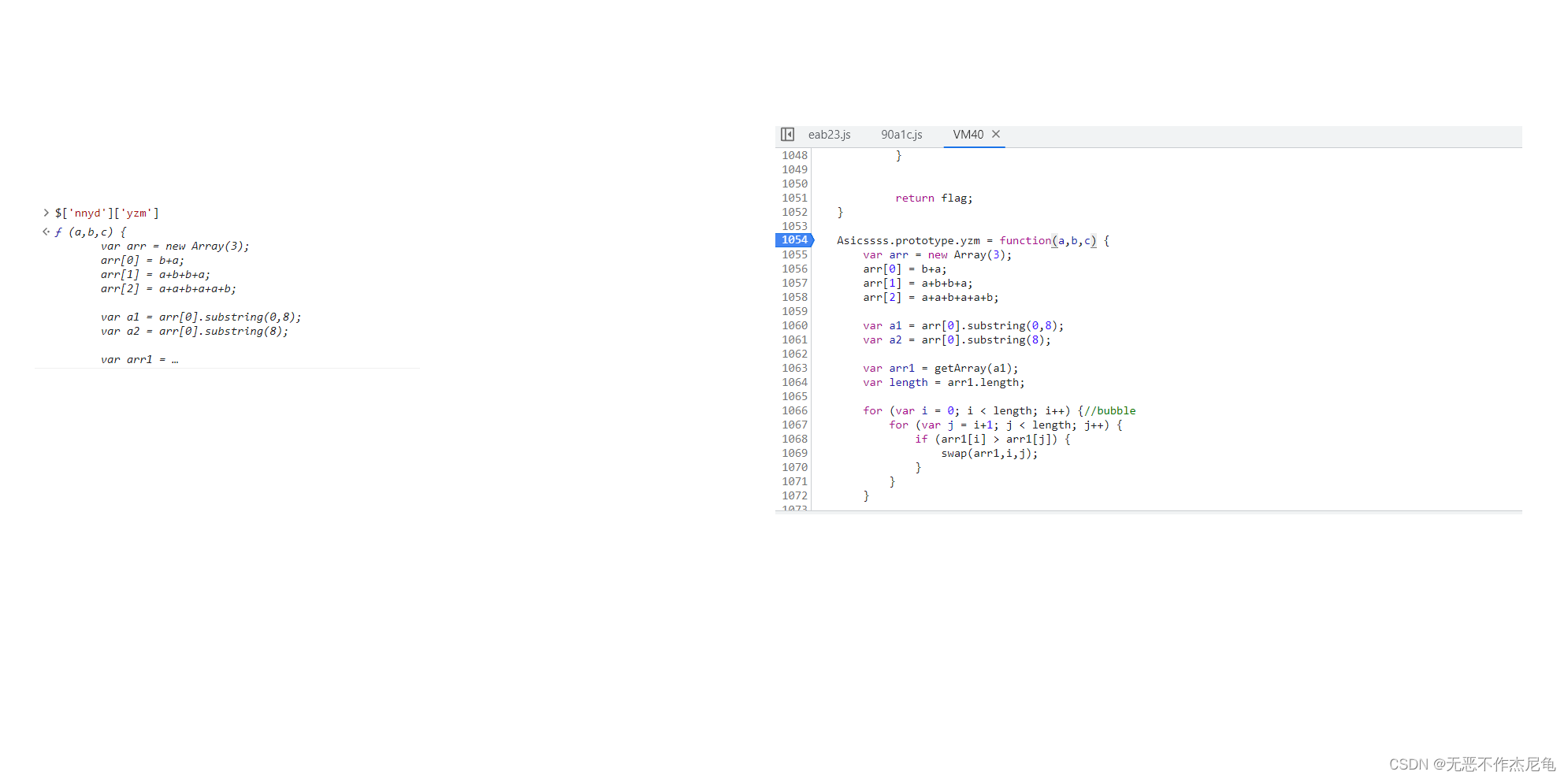Click 'var length = arr1.length;' line

click(943, 382)
